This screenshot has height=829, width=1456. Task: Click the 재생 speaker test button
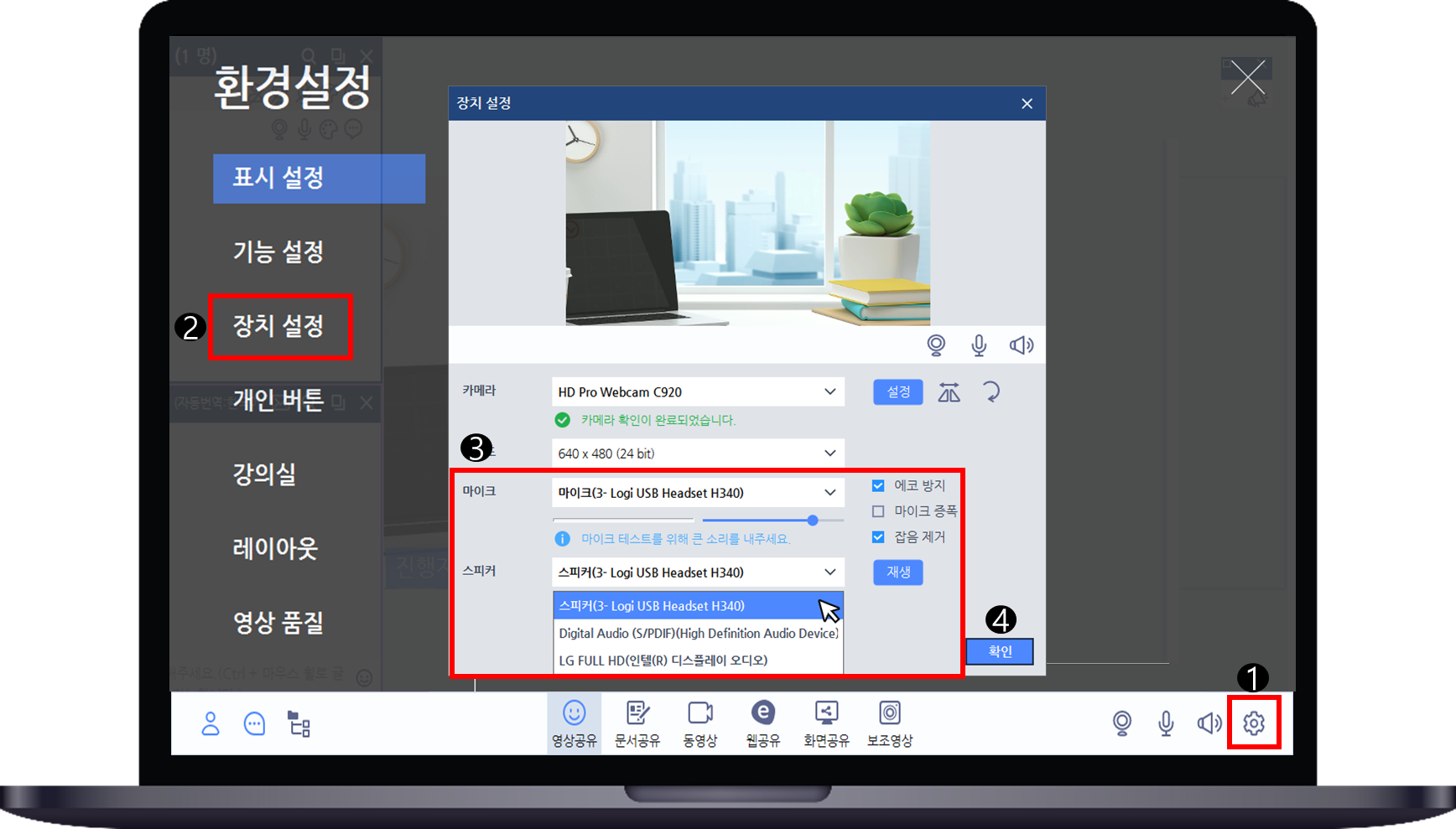tap(898, 573)
